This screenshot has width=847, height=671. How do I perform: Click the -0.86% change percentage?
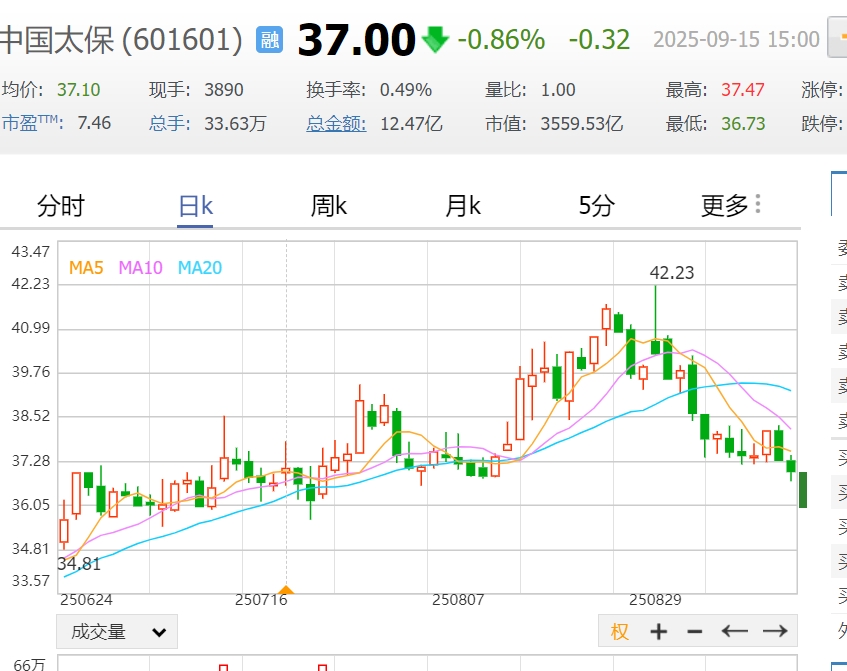click(501, 40)
